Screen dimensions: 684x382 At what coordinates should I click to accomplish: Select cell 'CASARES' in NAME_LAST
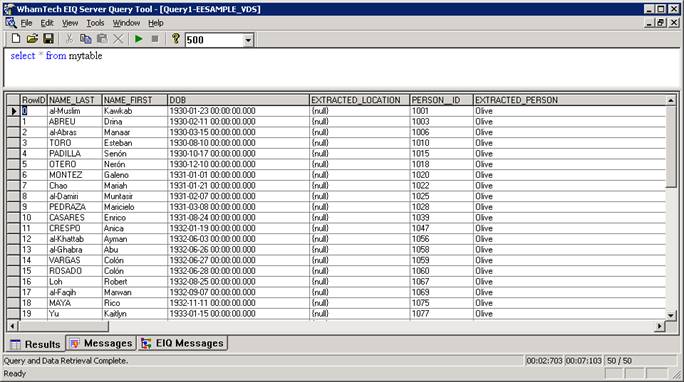(75, 218)
